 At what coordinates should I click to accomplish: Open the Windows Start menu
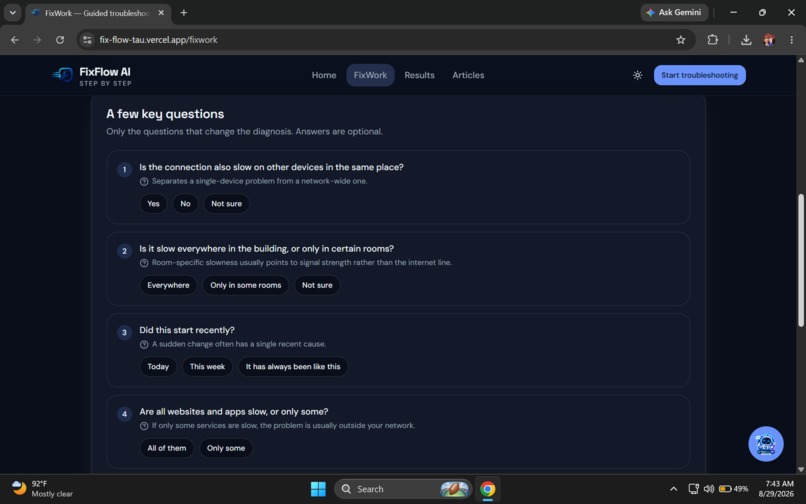[x=318, y=489]
